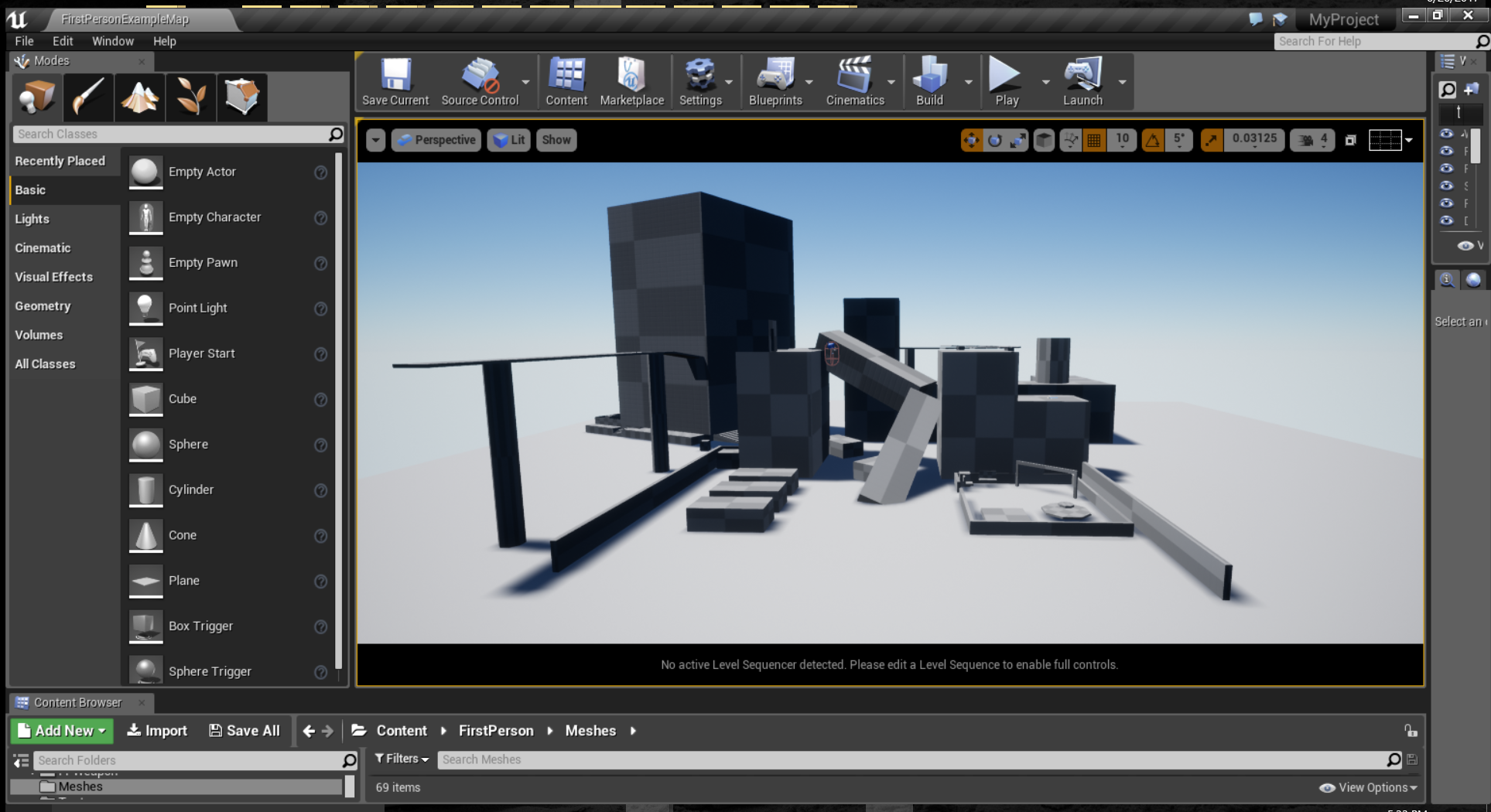Toggle scale snapping on/off
The height and width of the screenshot is (812, 1491).
point(1211,140)
